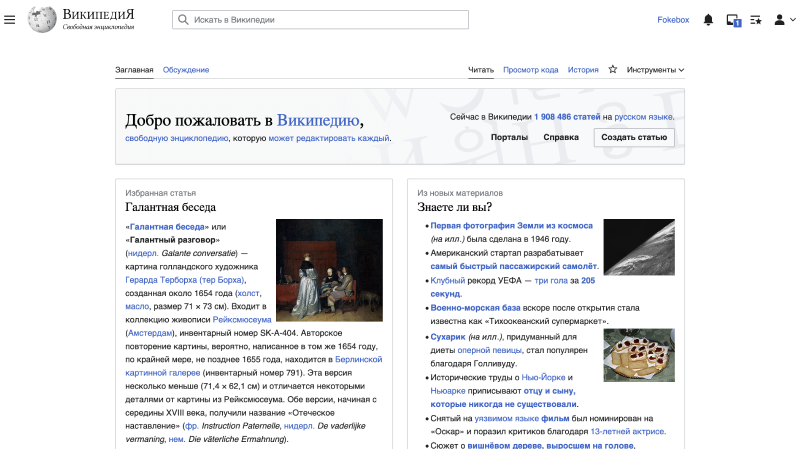Open самый быстрый пассажирский самолёт link

[513, 266]
